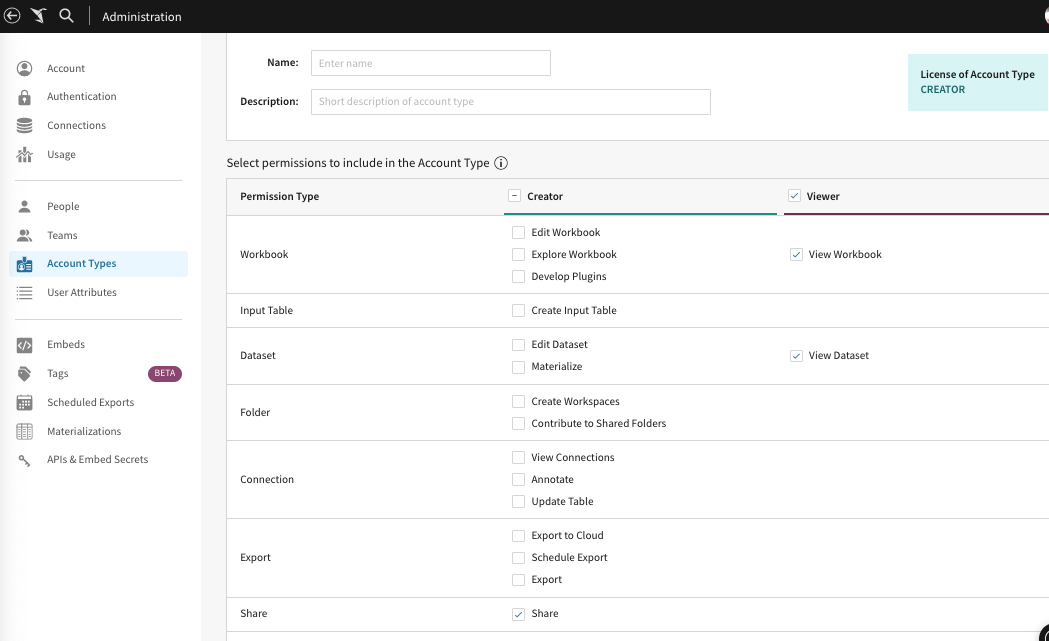Check the plain Export checkbox
The image size is (1049, 641).
518,581
